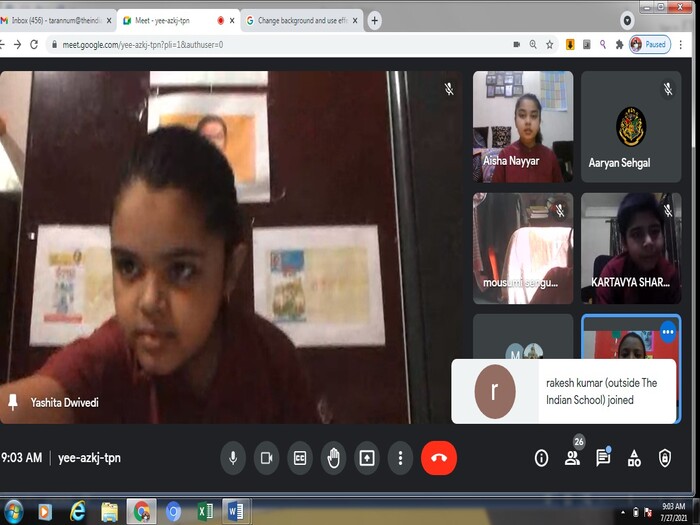Screen dimensions: 700x525
Task: Open blue options dots on highlighted tile
Action: (x=668, y=332)
